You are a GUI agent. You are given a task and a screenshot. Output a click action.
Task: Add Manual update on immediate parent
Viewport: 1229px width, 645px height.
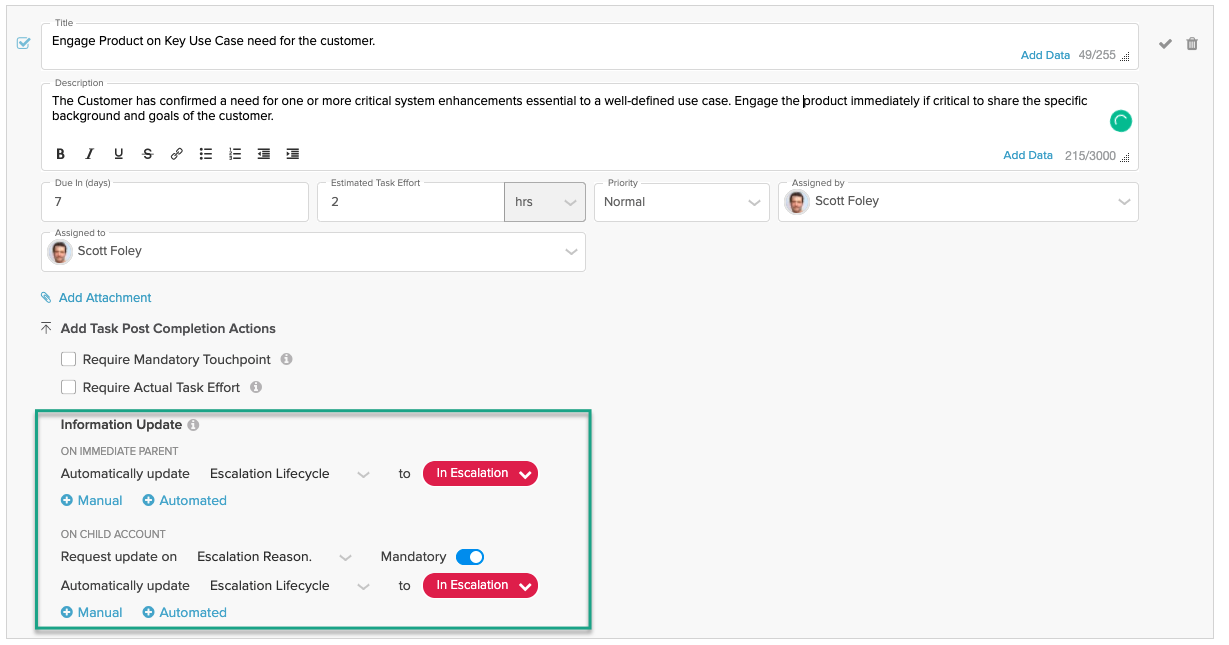pos(92,501)
